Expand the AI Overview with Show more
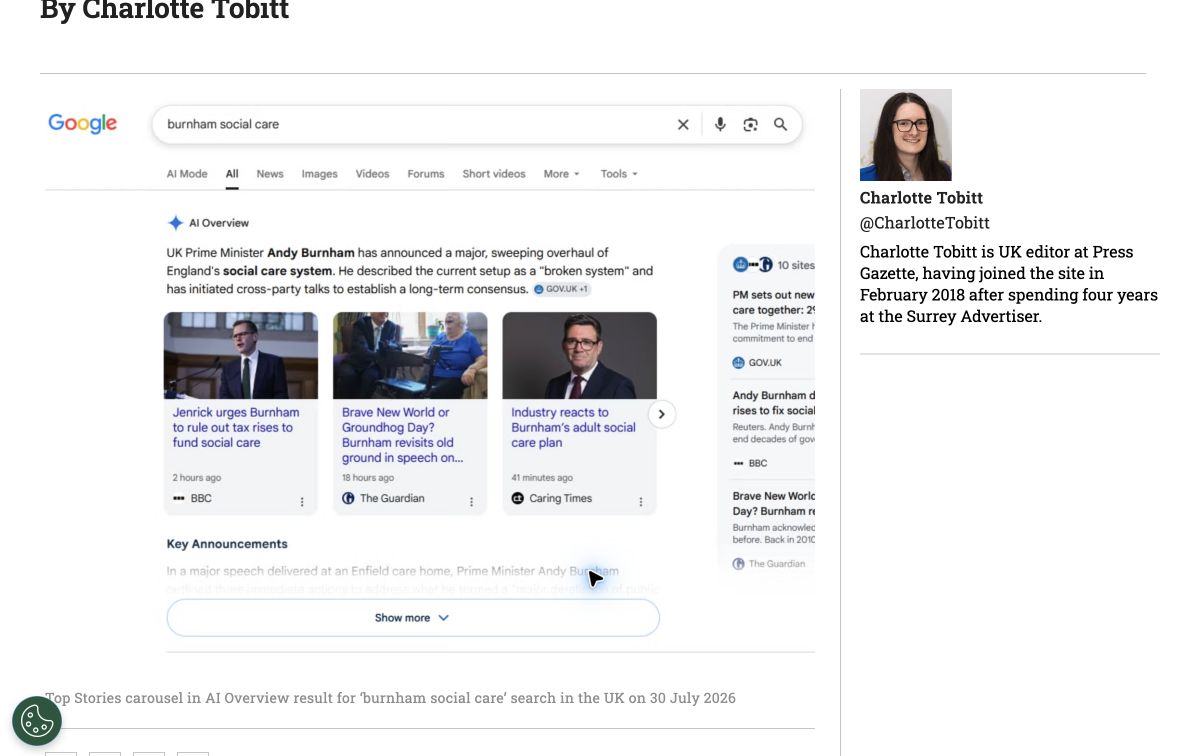The width and height of the screenshot is (1200, 756). coord(413,618)
